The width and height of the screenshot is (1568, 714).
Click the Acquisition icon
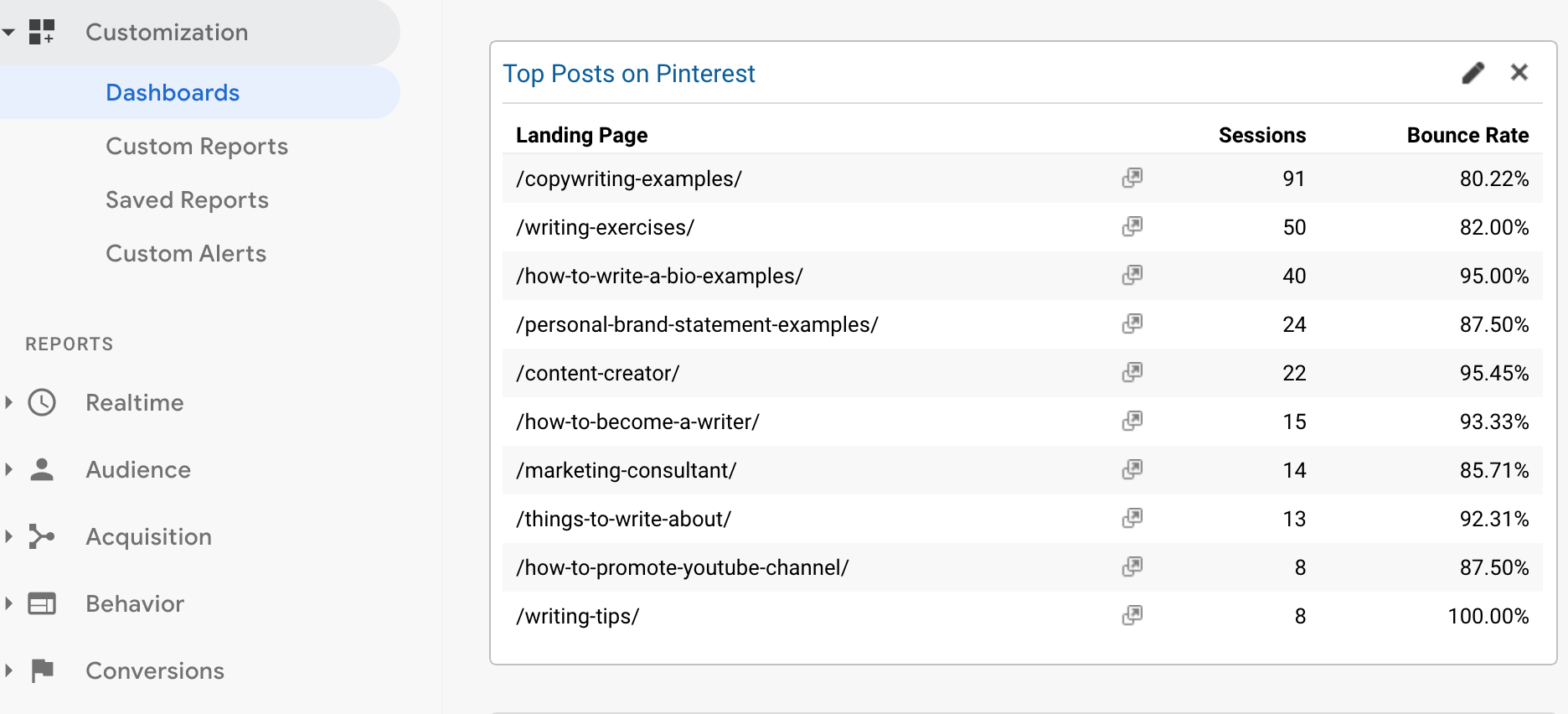42,536
